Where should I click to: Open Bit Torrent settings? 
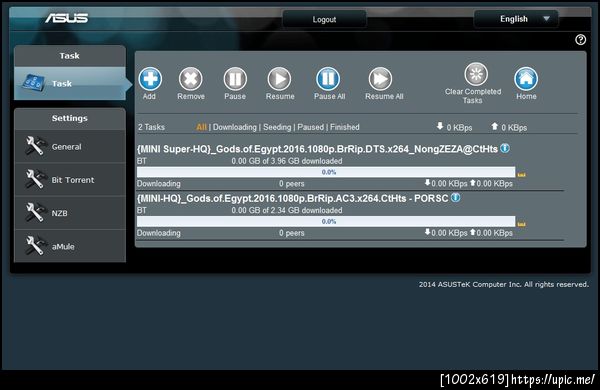(x=70, y=180)
